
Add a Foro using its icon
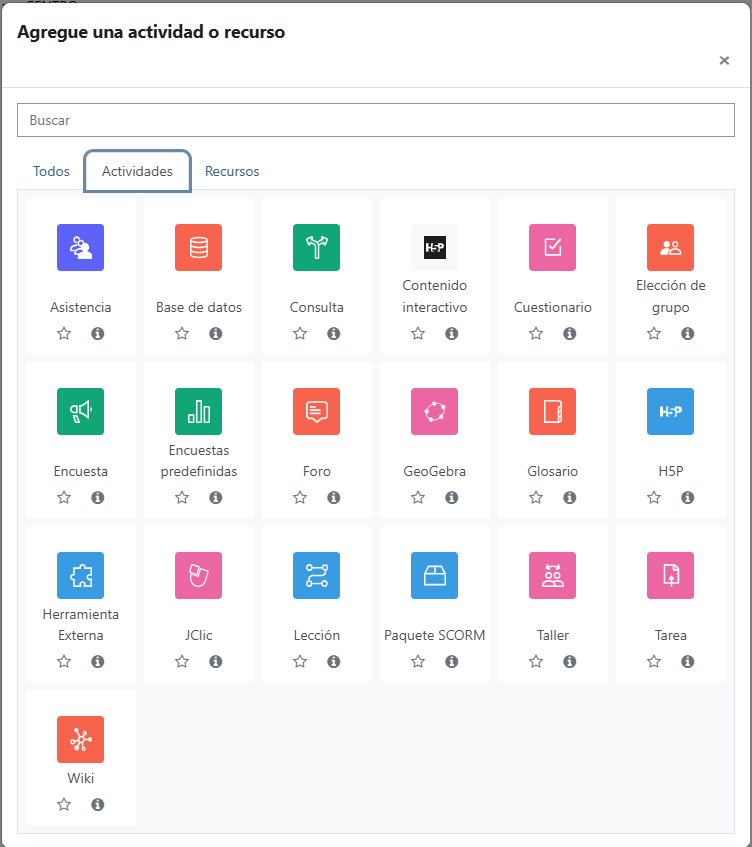click(x=317, y=412)
